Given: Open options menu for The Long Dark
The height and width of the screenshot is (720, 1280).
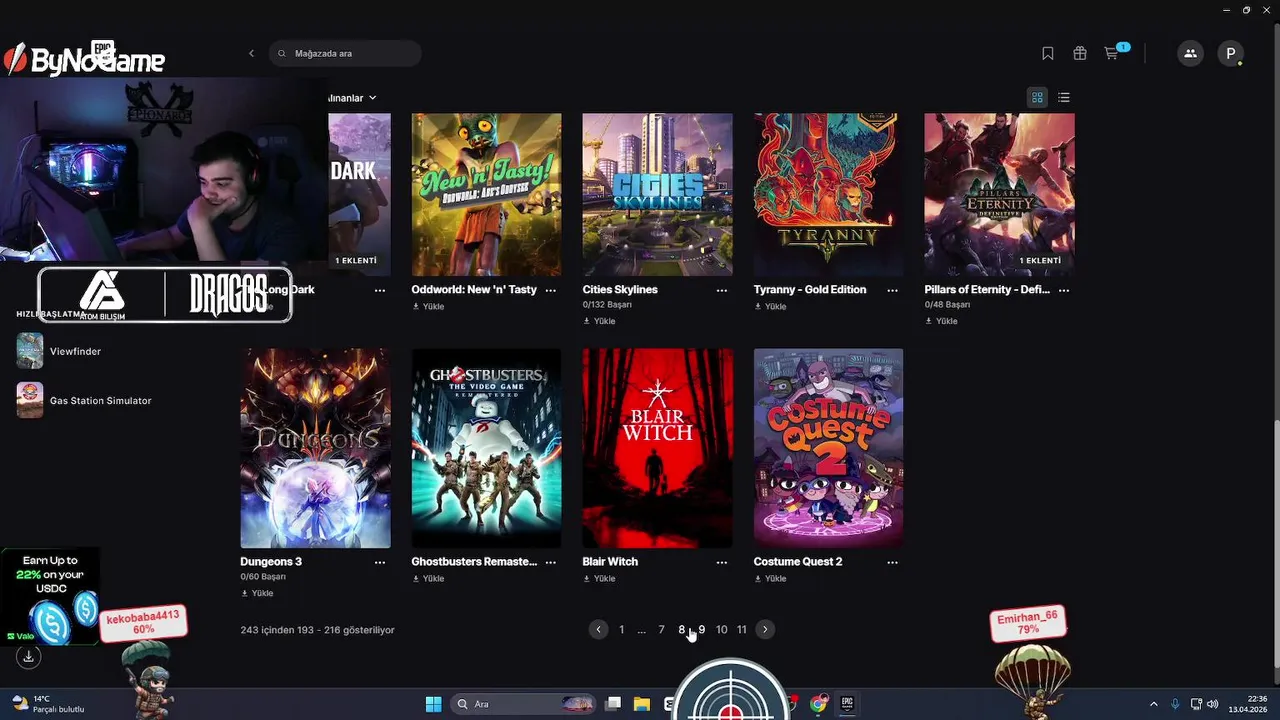Looking at the screenshot, I should pos(379,290).
